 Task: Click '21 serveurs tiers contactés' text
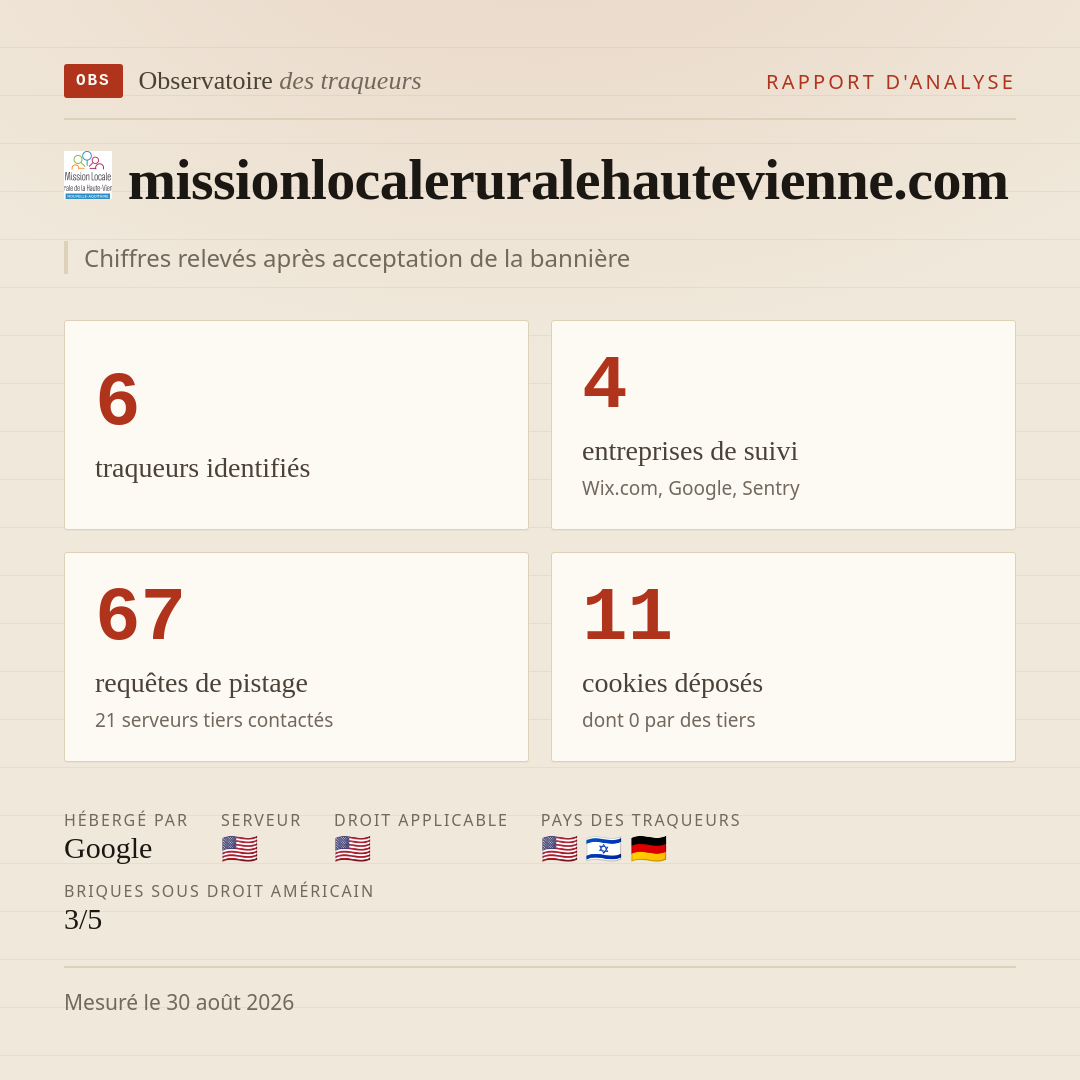214,720
